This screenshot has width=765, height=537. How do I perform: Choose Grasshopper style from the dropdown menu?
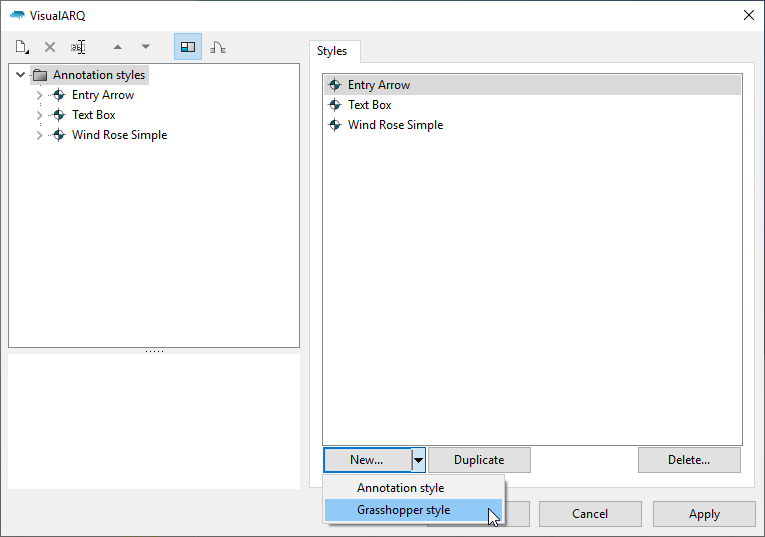[413, 510]
